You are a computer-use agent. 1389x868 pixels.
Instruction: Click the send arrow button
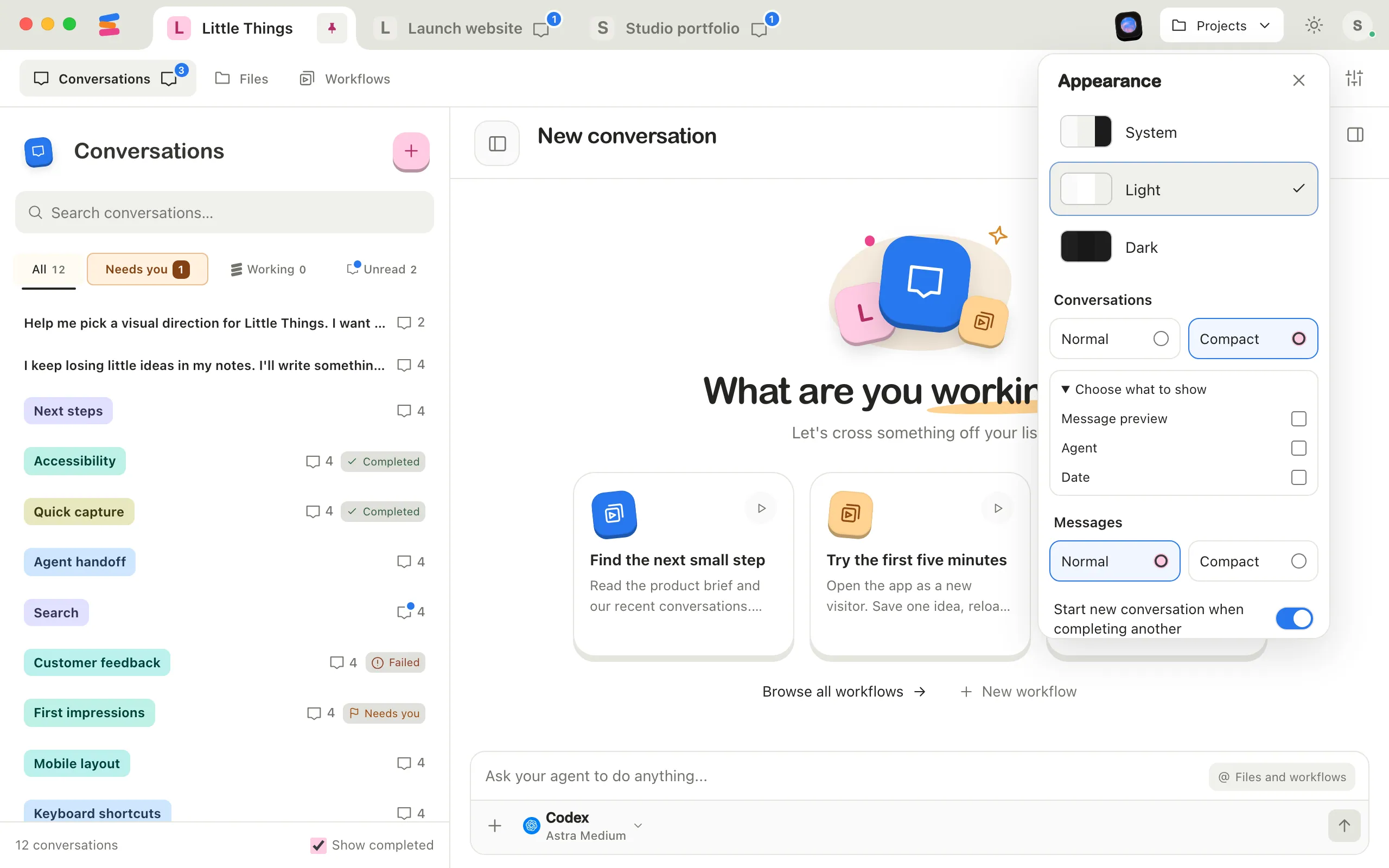[x=1344, y=825]
